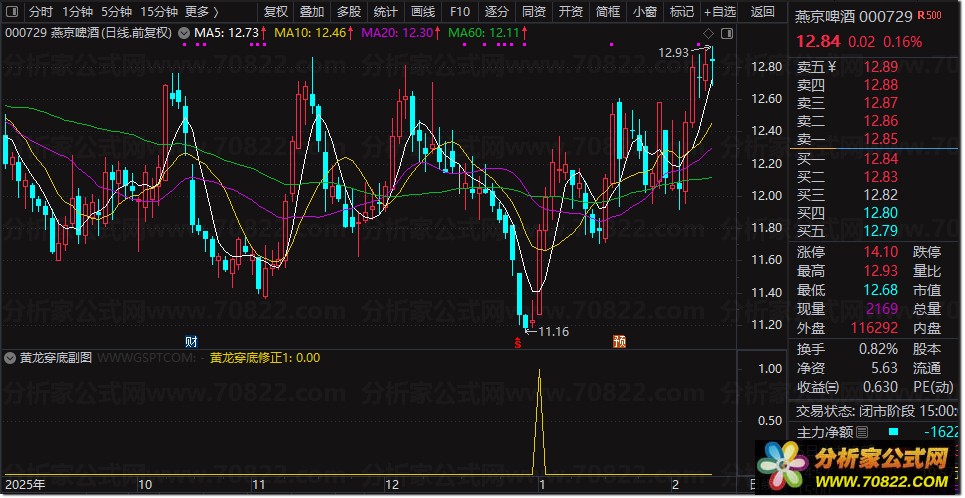
Task: Click the 财 financial marker on chart
Action: click(x=191, y=340)
